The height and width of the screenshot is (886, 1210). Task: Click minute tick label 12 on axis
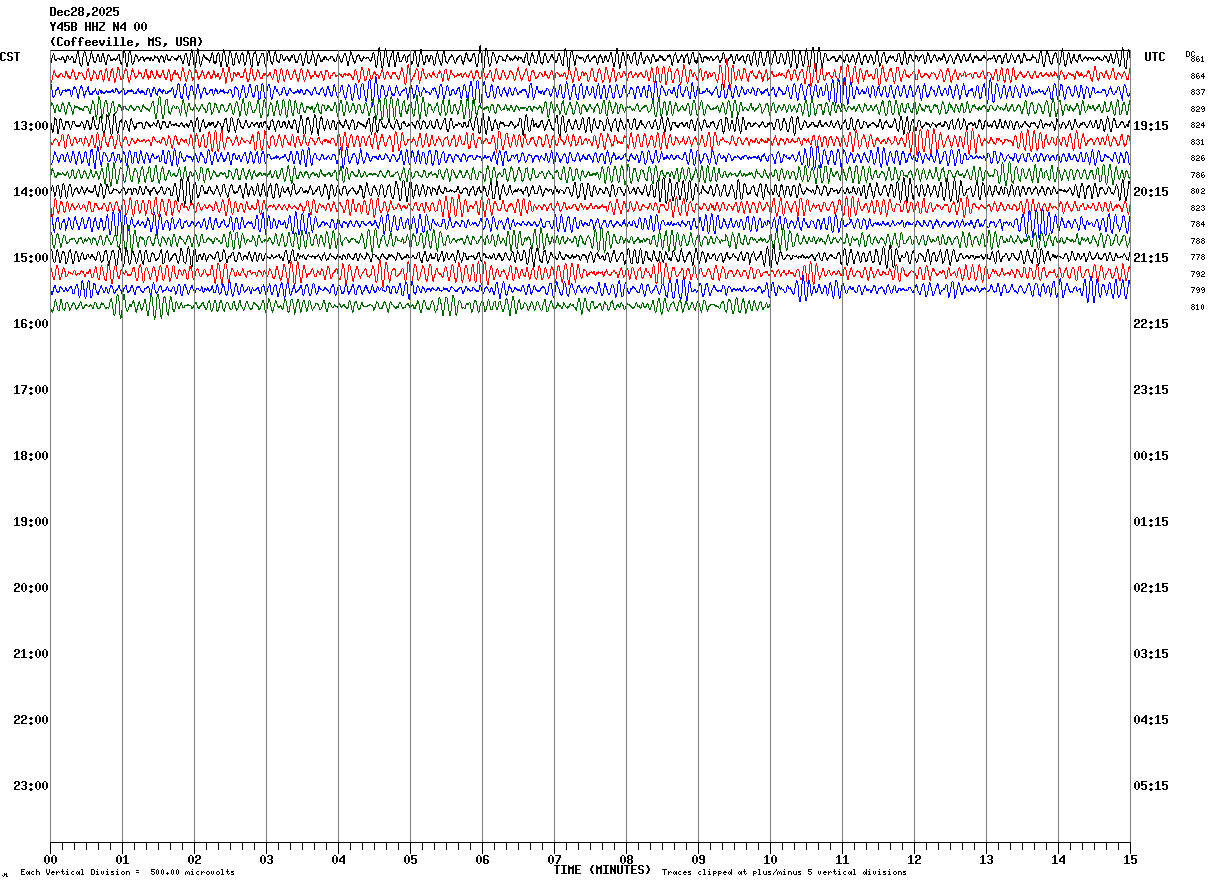914,860
